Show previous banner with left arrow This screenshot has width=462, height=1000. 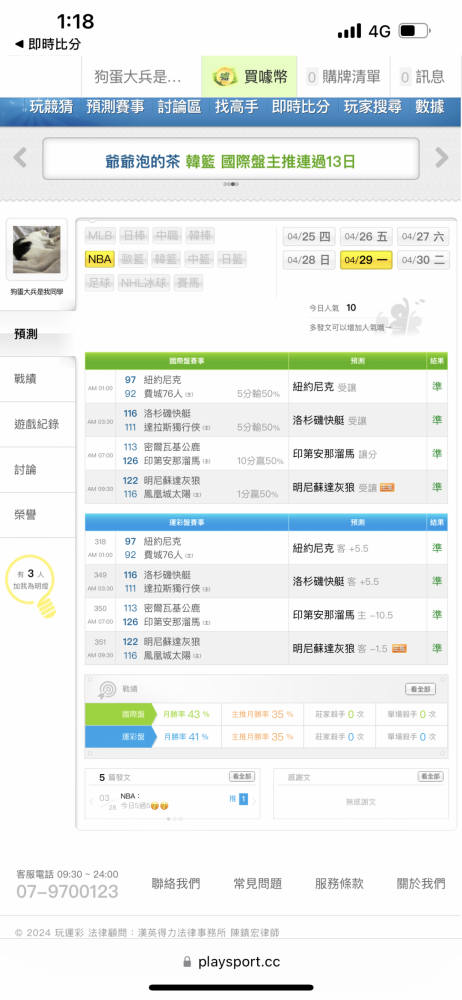click(x=20, y=158)
